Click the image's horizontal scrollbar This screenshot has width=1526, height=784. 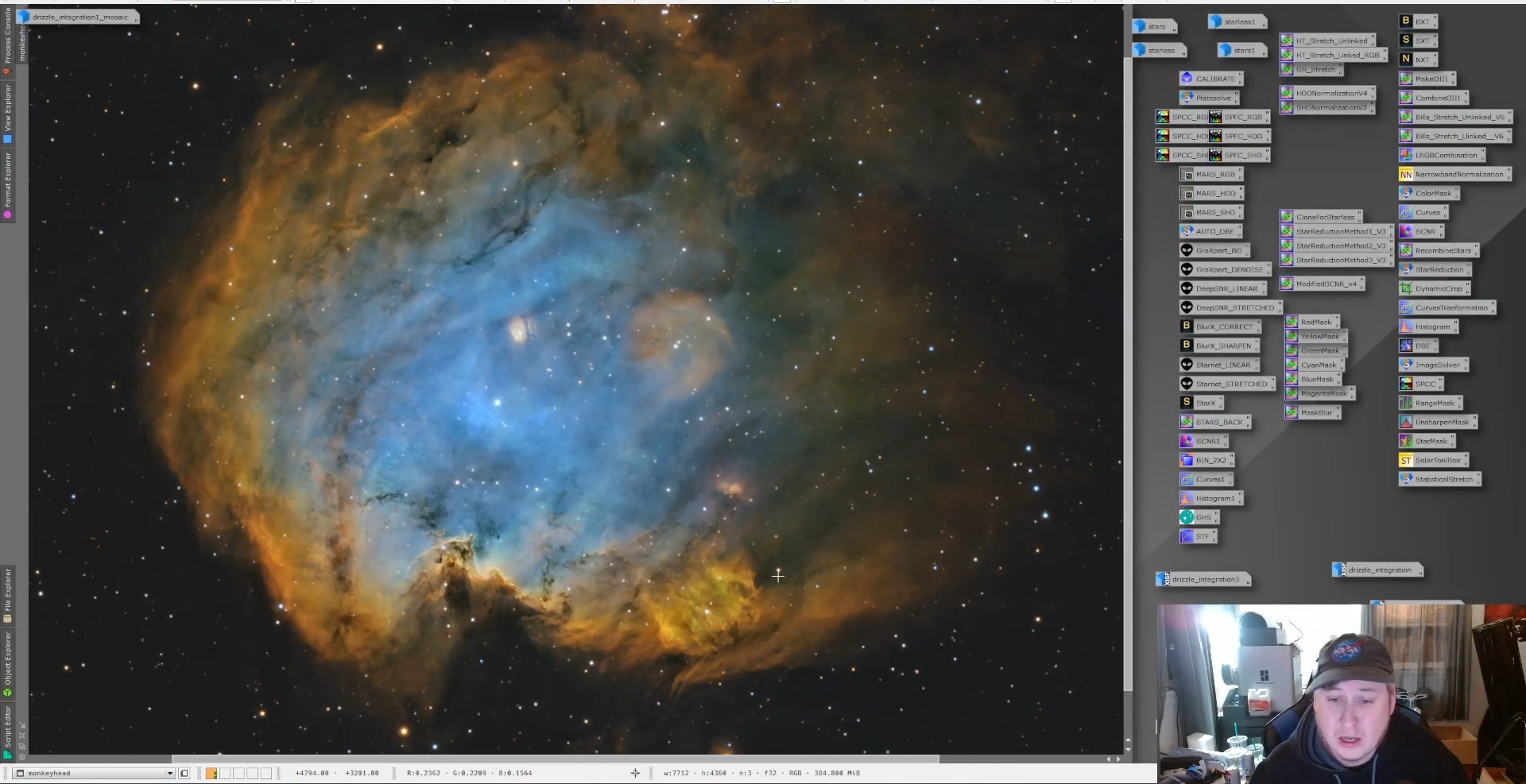(555, 759)
